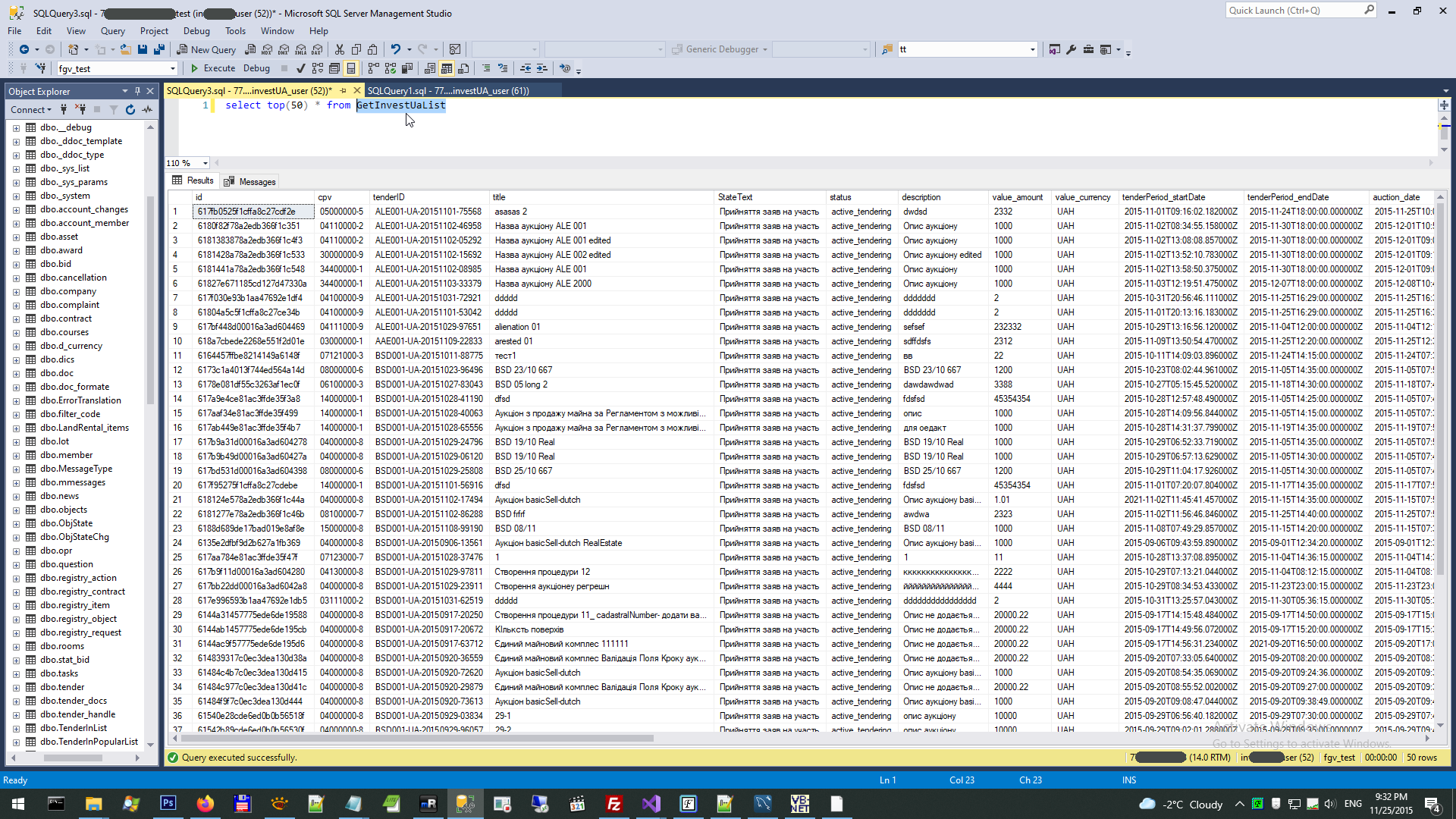Click the Cut scissors icon
Image resolution: width=1456 pixels, height=819 pixels.
[x=339, y=49]
